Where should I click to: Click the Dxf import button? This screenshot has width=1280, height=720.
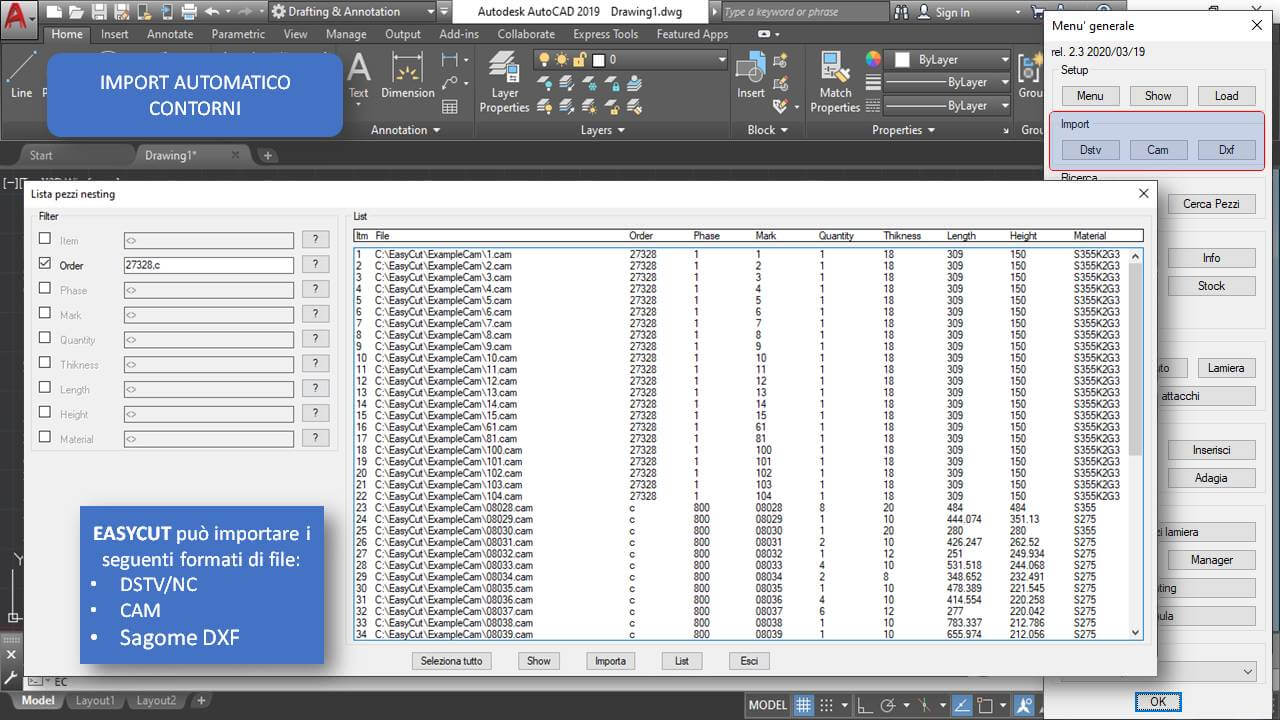point(1226,150)
